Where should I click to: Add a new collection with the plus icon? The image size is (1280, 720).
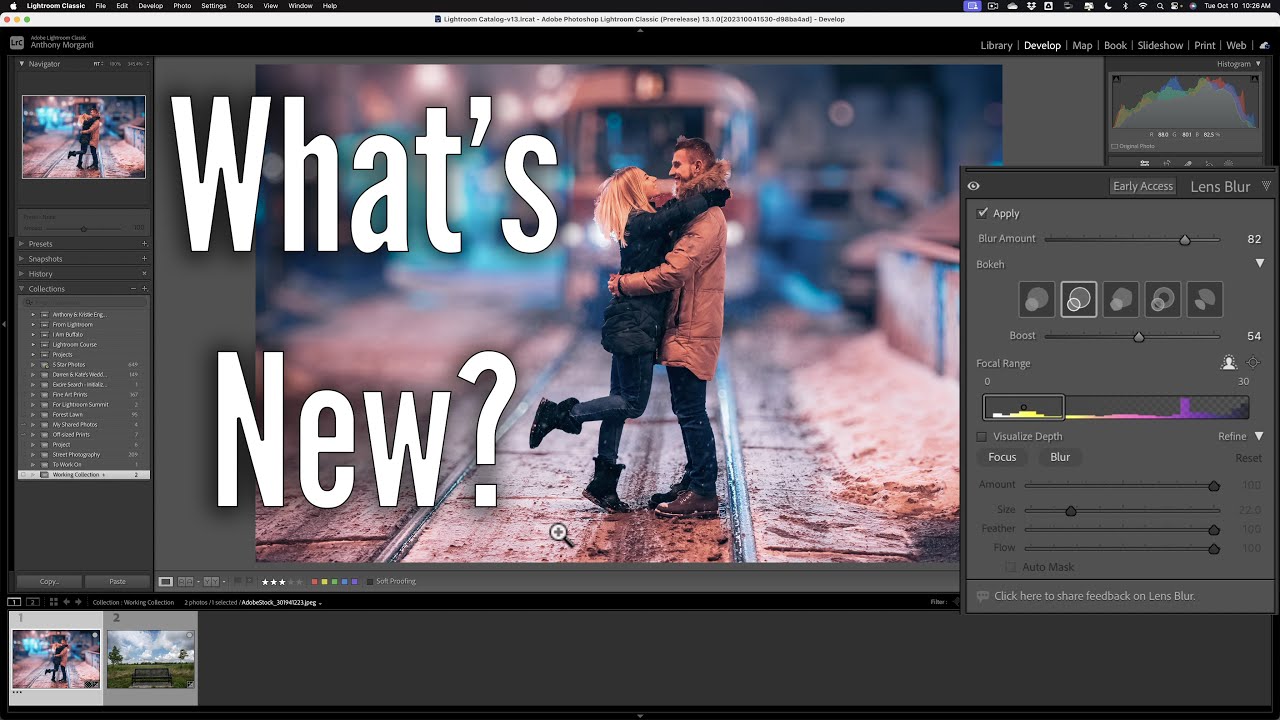point(144,289)
